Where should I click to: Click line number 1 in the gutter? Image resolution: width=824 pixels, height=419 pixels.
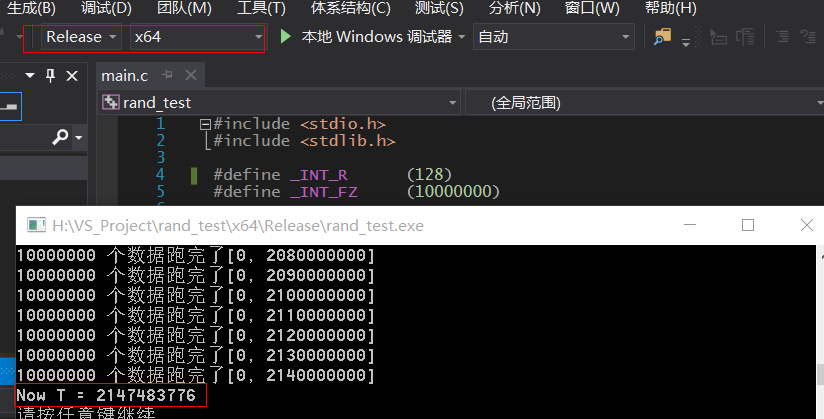(x=160, y=124)
